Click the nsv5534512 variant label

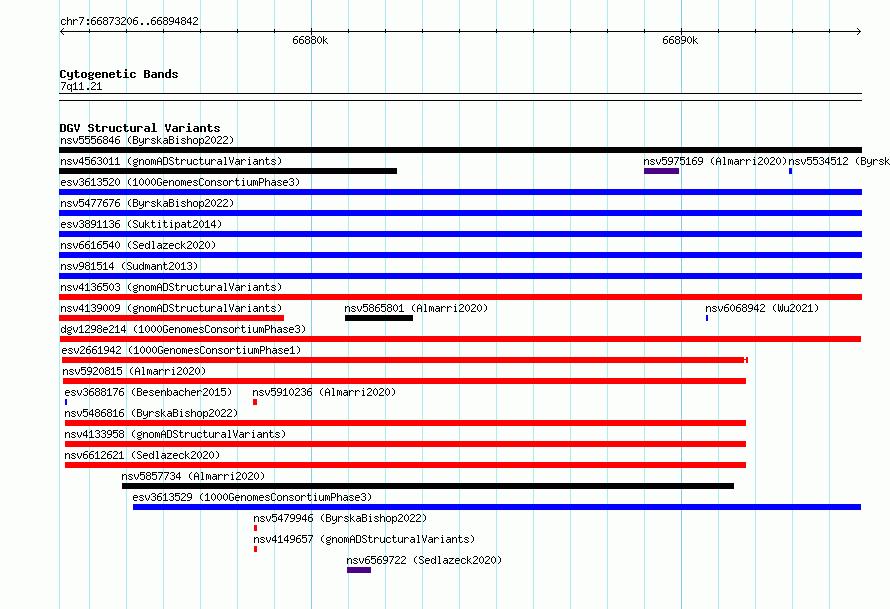[x=839, y=161]
